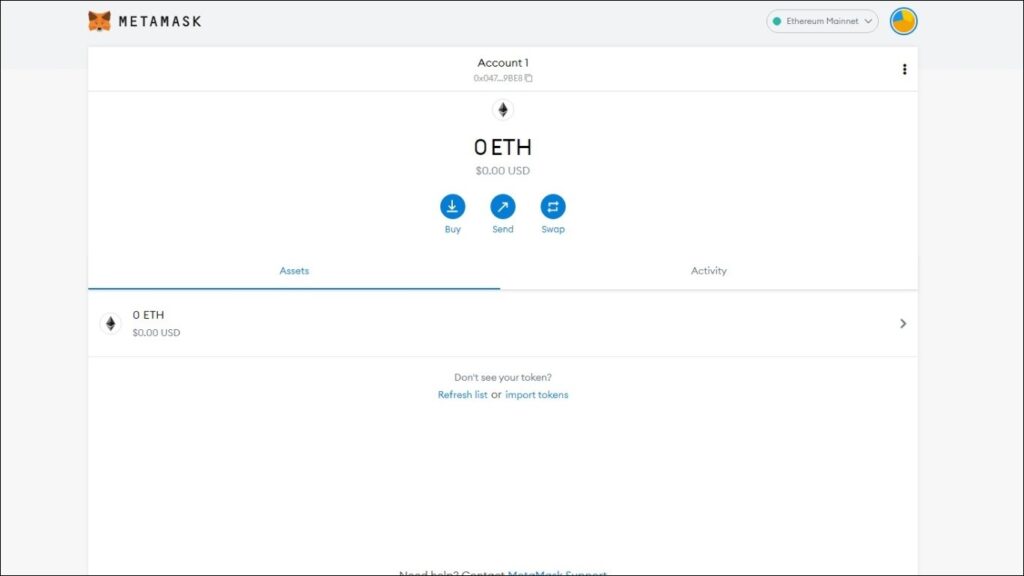
Task: Click the colorful account avatar circle
Action: tap(903, 20)
